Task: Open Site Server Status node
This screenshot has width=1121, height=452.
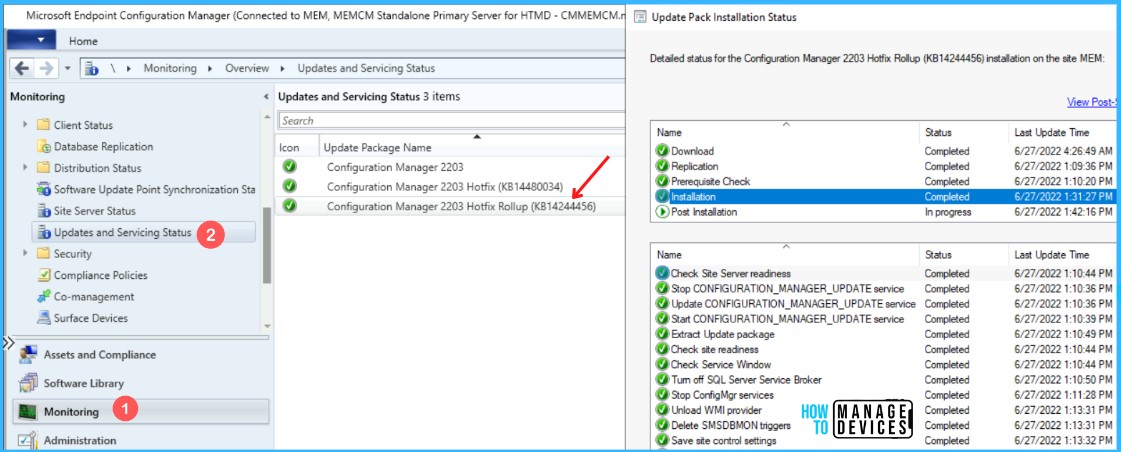Action: [95, 211]
